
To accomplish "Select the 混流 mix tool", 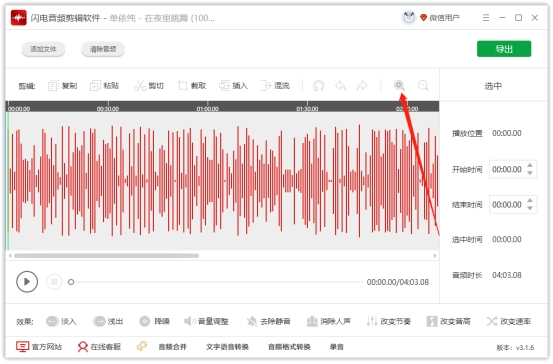I will [x=275, y=85].
